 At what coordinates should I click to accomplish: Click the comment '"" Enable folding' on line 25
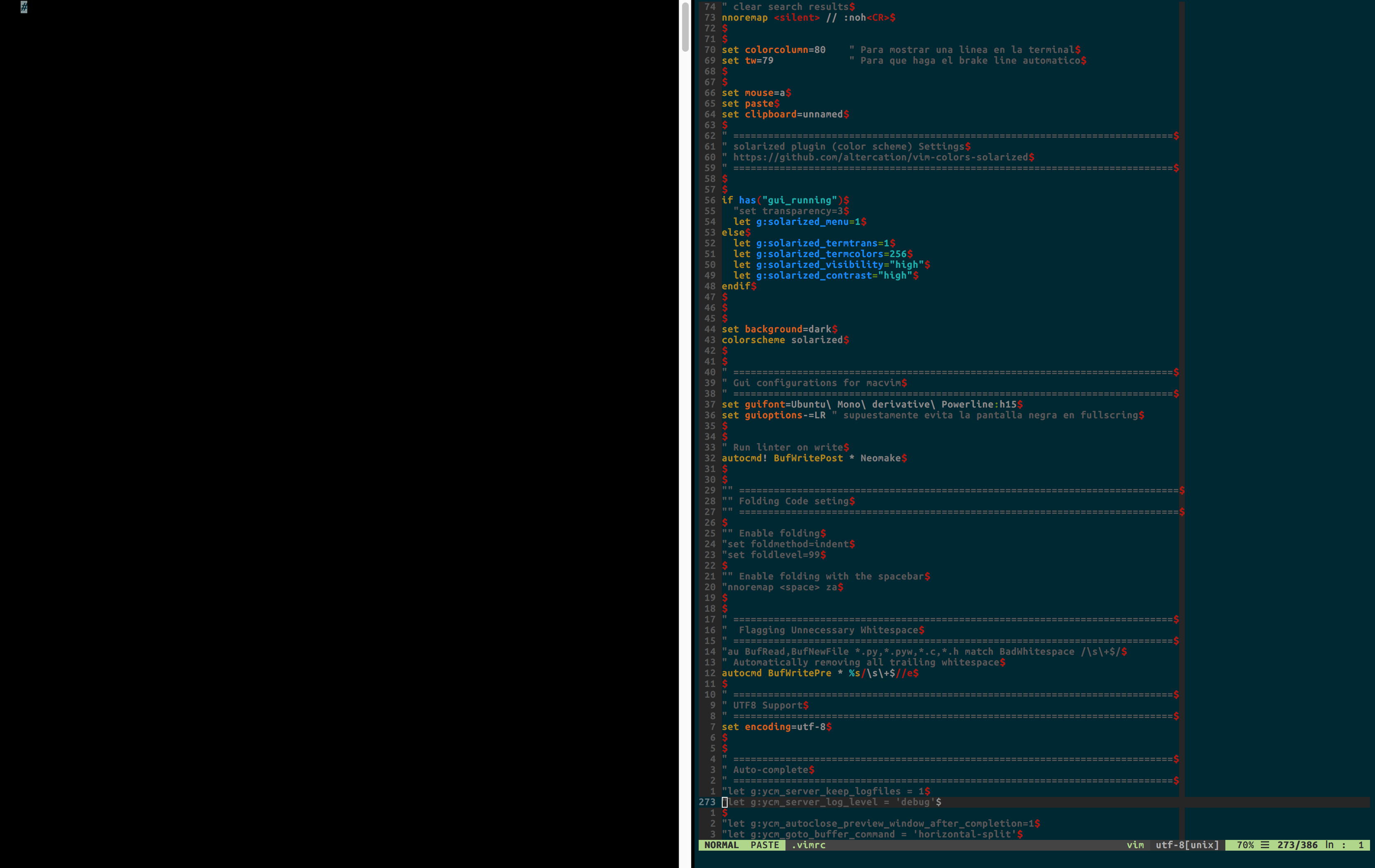pos(774,534)
